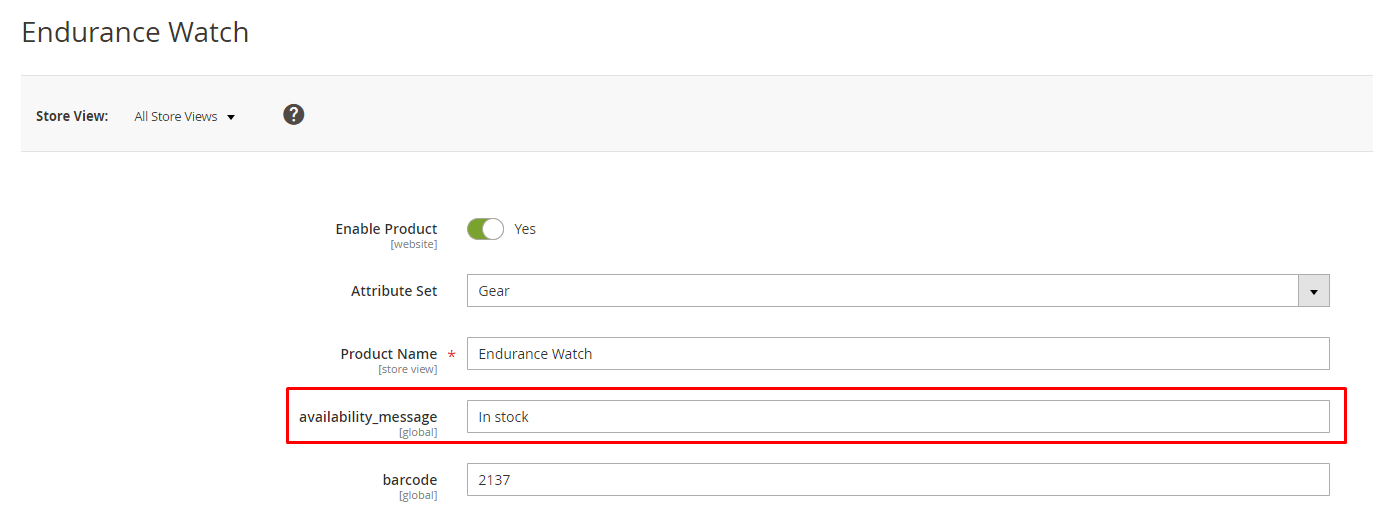Screen dimensions: 1373x511
Task: Click the Enable Product label
Action: (386, 229)
